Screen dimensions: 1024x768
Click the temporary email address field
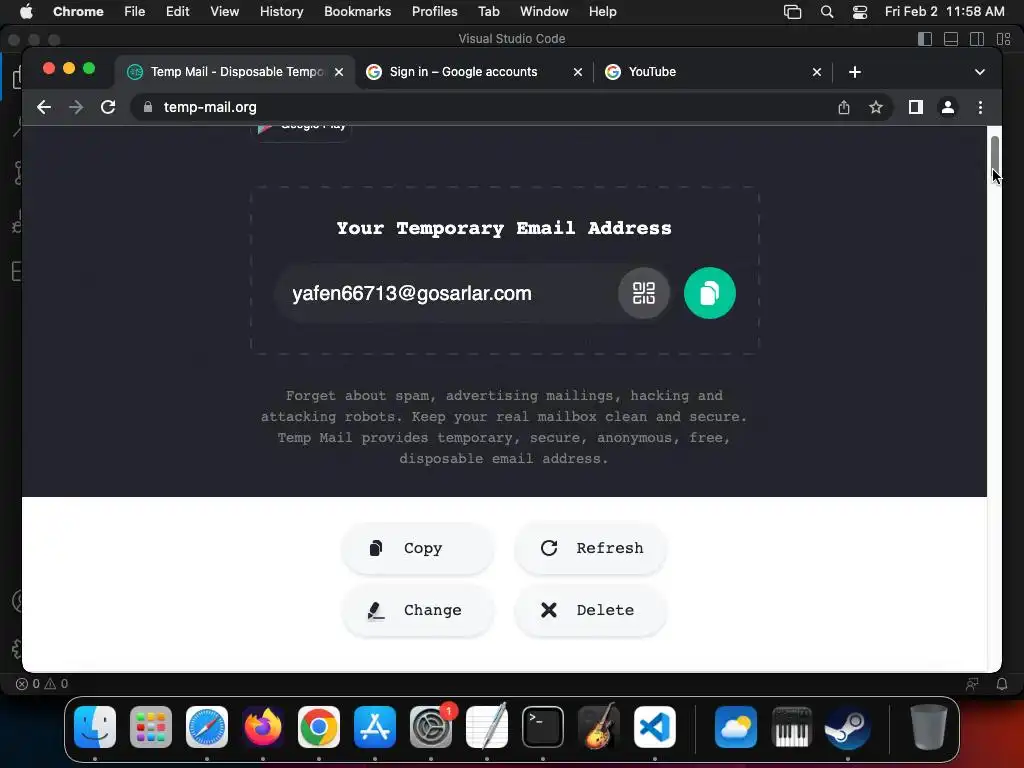[444, 293]
